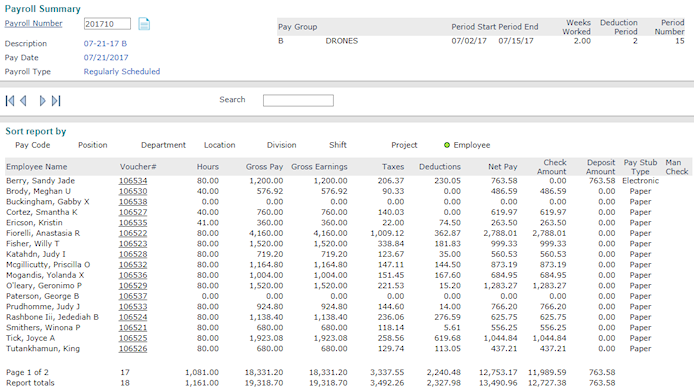This screenshot has width=694, height=392.
Task: Go to the next page arrow
Action: (x=42, y=101)
